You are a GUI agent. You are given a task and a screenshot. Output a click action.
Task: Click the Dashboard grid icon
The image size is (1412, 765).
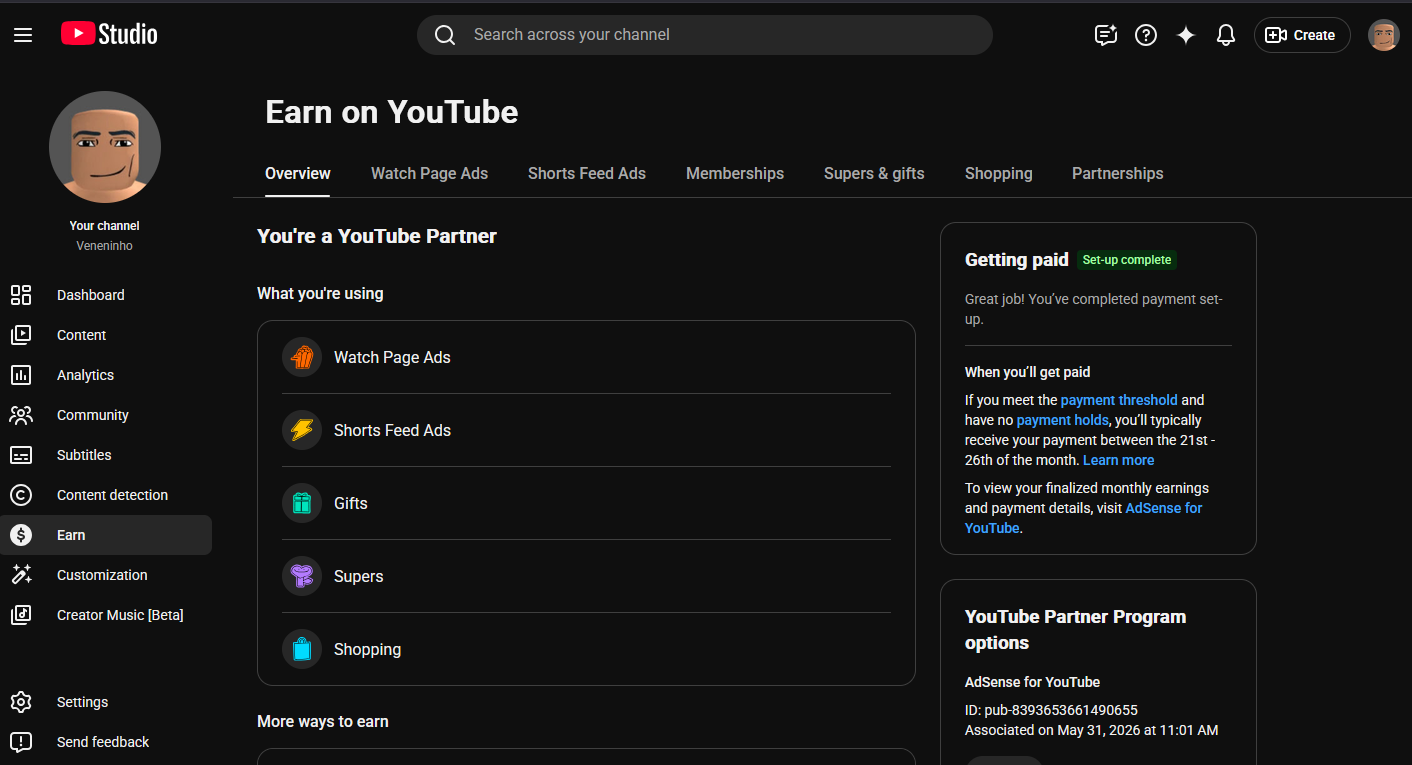(x=21, y=295)
